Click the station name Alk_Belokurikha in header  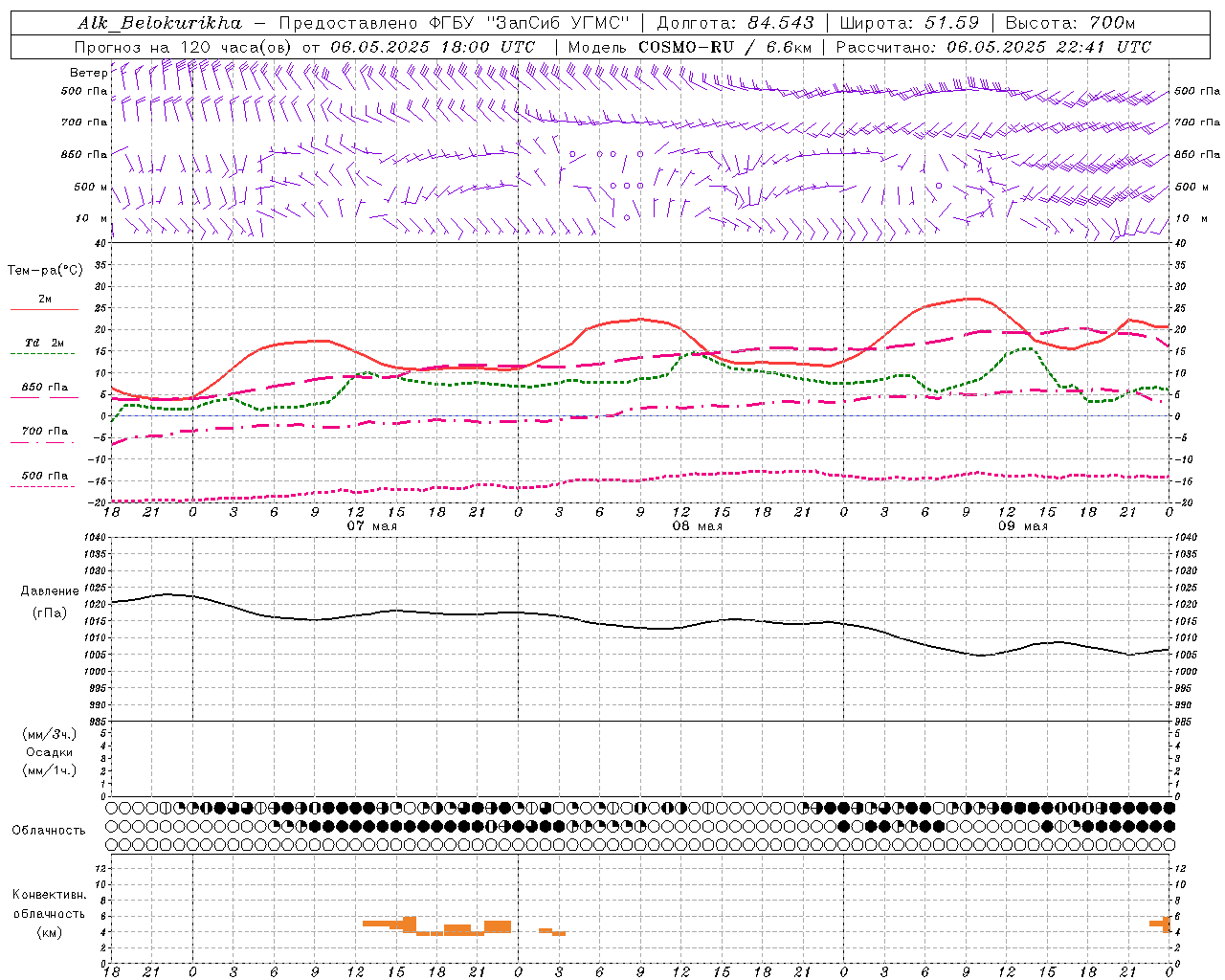(x=160, y=23)
